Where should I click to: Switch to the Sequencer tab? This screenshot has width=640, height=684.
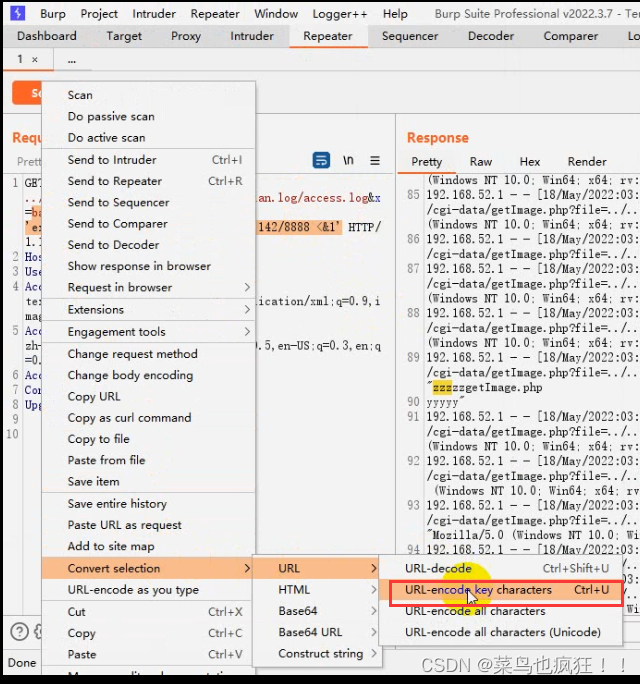[410, 36]
